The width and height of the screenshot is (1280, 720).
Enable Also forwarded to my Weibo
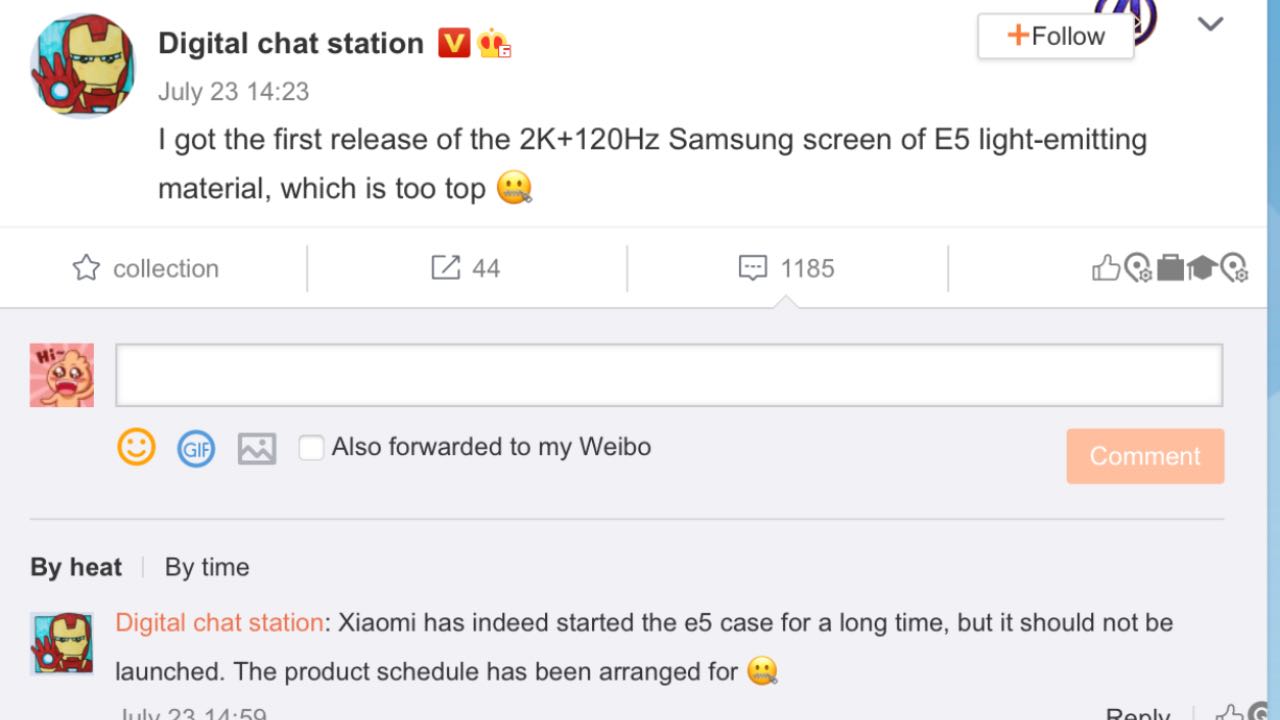point(312,447)
